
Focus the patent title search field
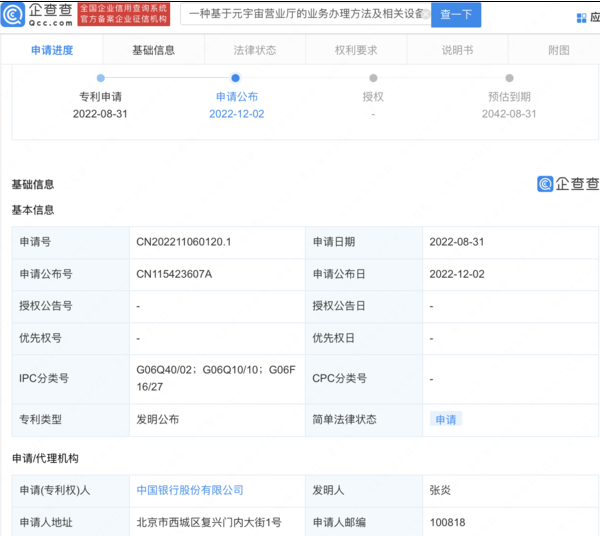click(305, 15)
